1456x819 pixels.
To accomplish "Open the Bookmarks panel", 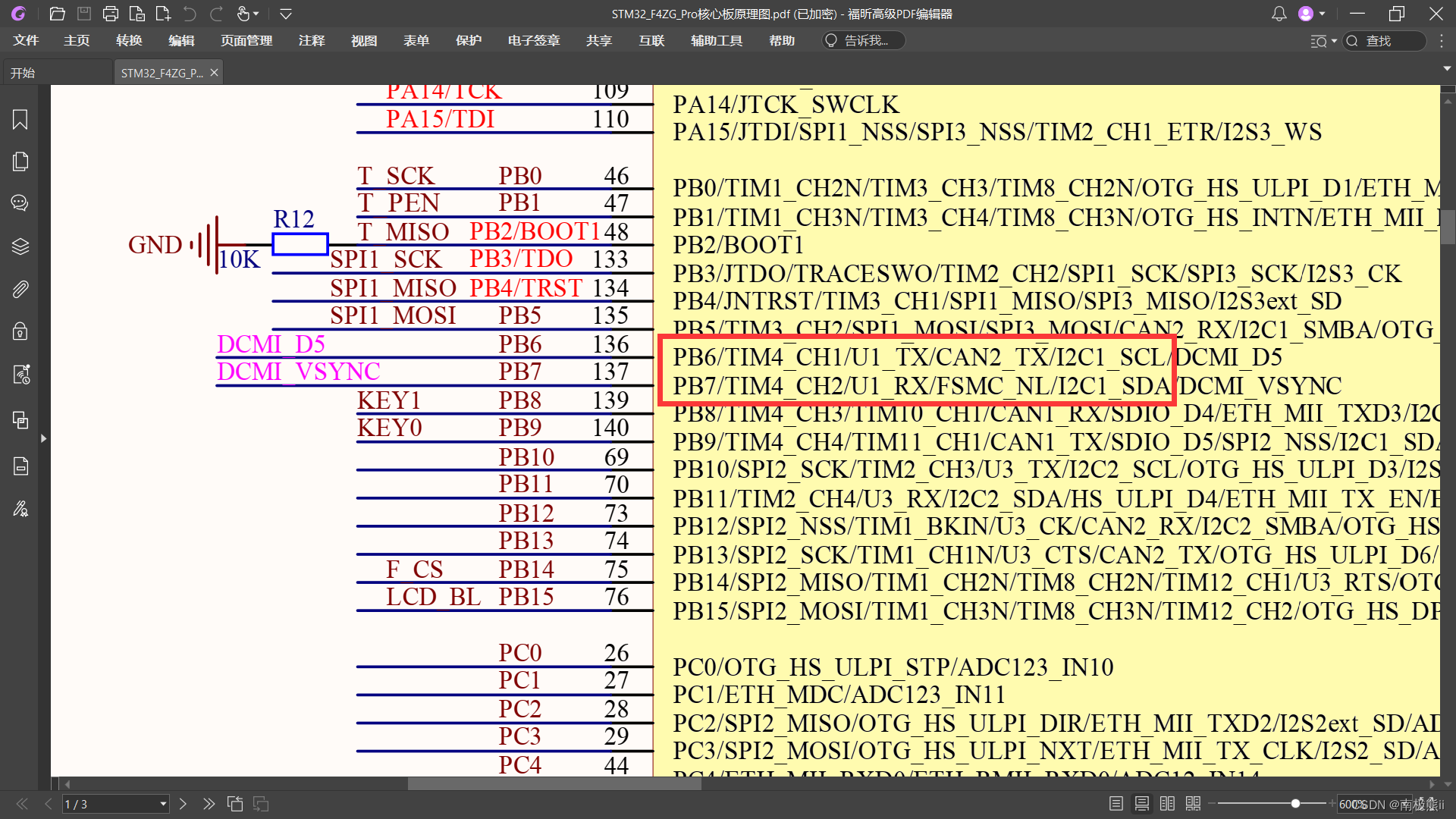I will pyautogui.click(x=20, y=120).
